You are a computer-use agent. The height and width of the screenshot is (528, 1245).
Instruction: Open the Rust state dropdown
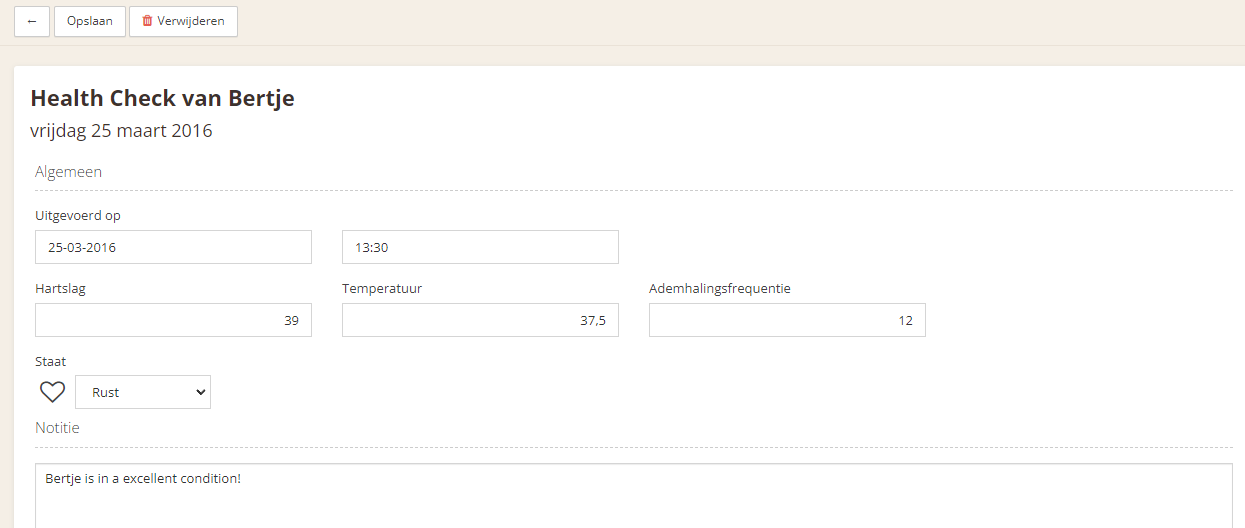pyautogui.click(x=143, y=392)
